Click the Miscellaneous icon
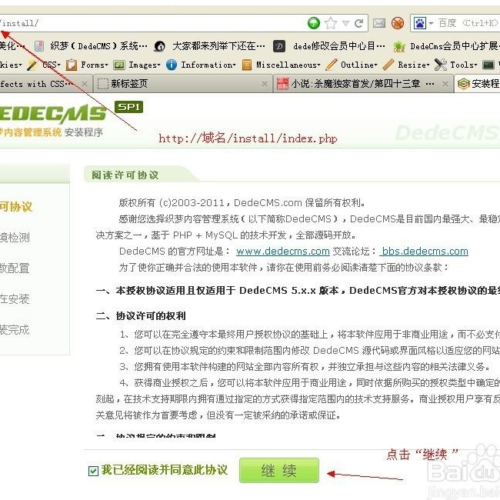Viewport: 500px width, 500px height. pos(247,65)
